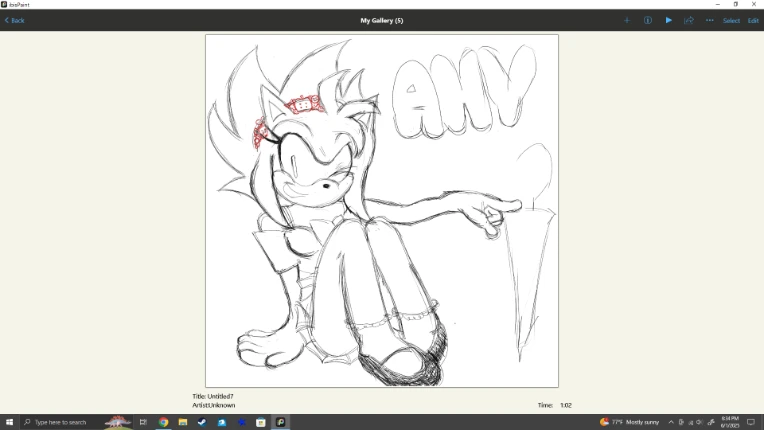
Task: Click the Edit button
Action: [x=753, y=20]
